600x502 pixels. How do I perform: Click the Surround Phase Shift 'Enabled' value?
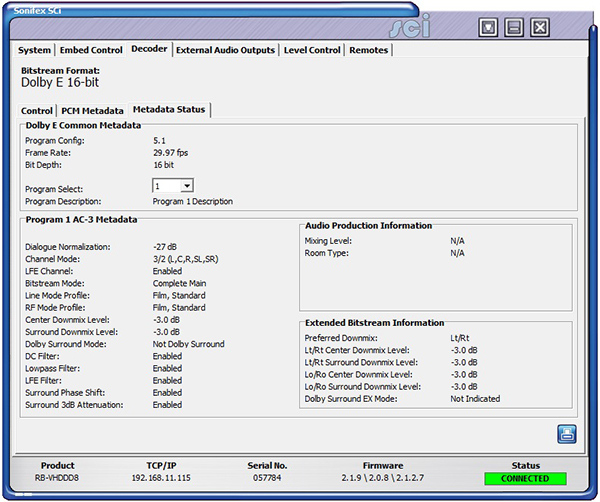click(x=167, y=393)
